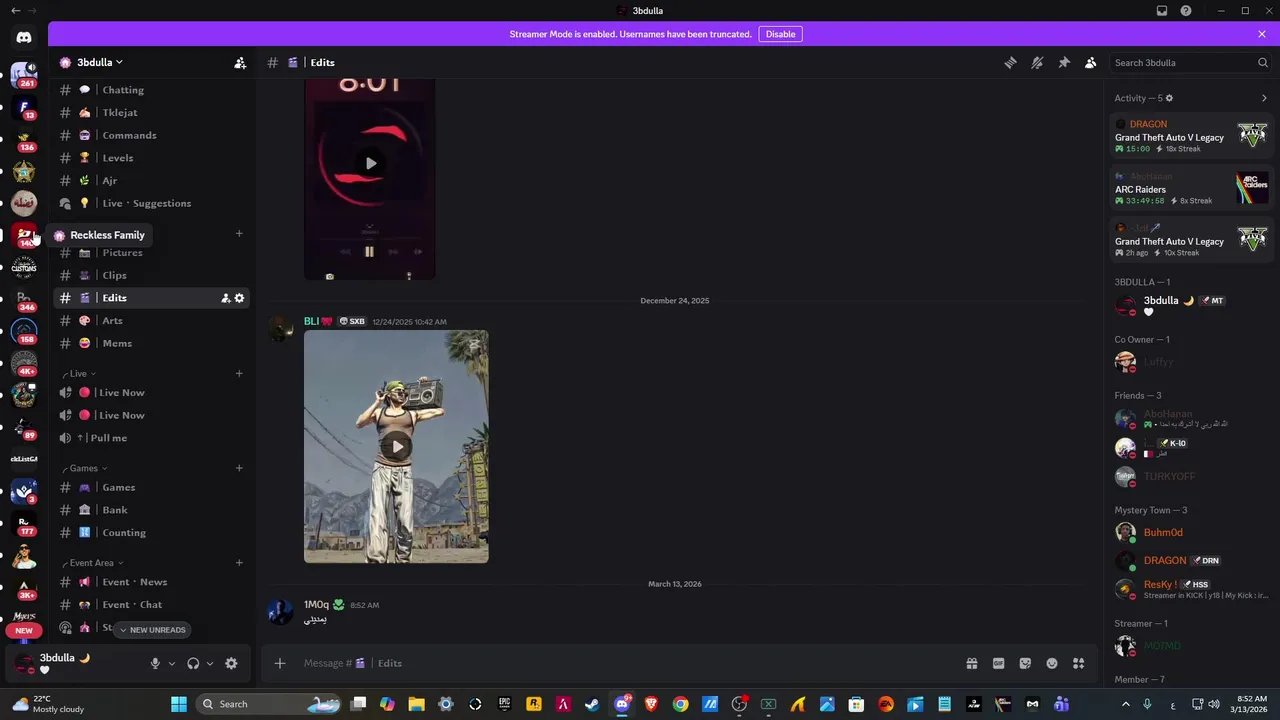Image resolution: width=1280 pixels, height=720 pixels.
Task: Open gift icon in message bar
Action: (971, 663)
